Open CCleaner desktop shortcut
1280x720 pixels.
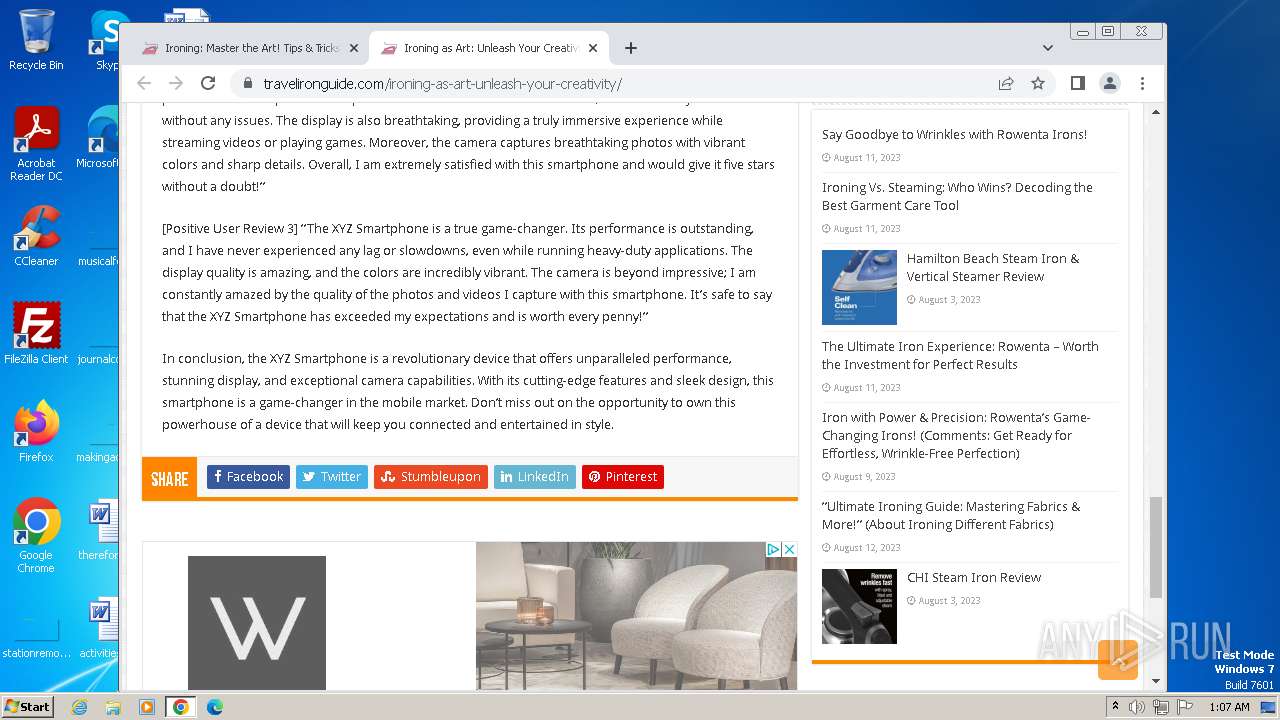pyautogui.click(x=36, y=237)
